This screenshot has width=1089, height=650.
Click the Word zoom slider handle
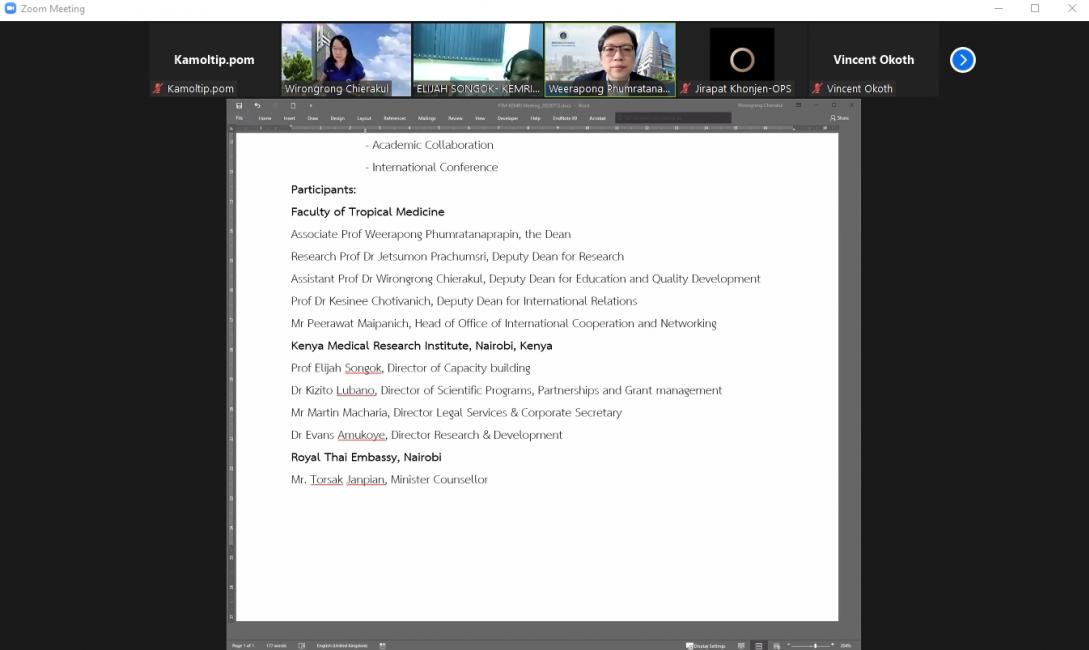tap(815, 646)
